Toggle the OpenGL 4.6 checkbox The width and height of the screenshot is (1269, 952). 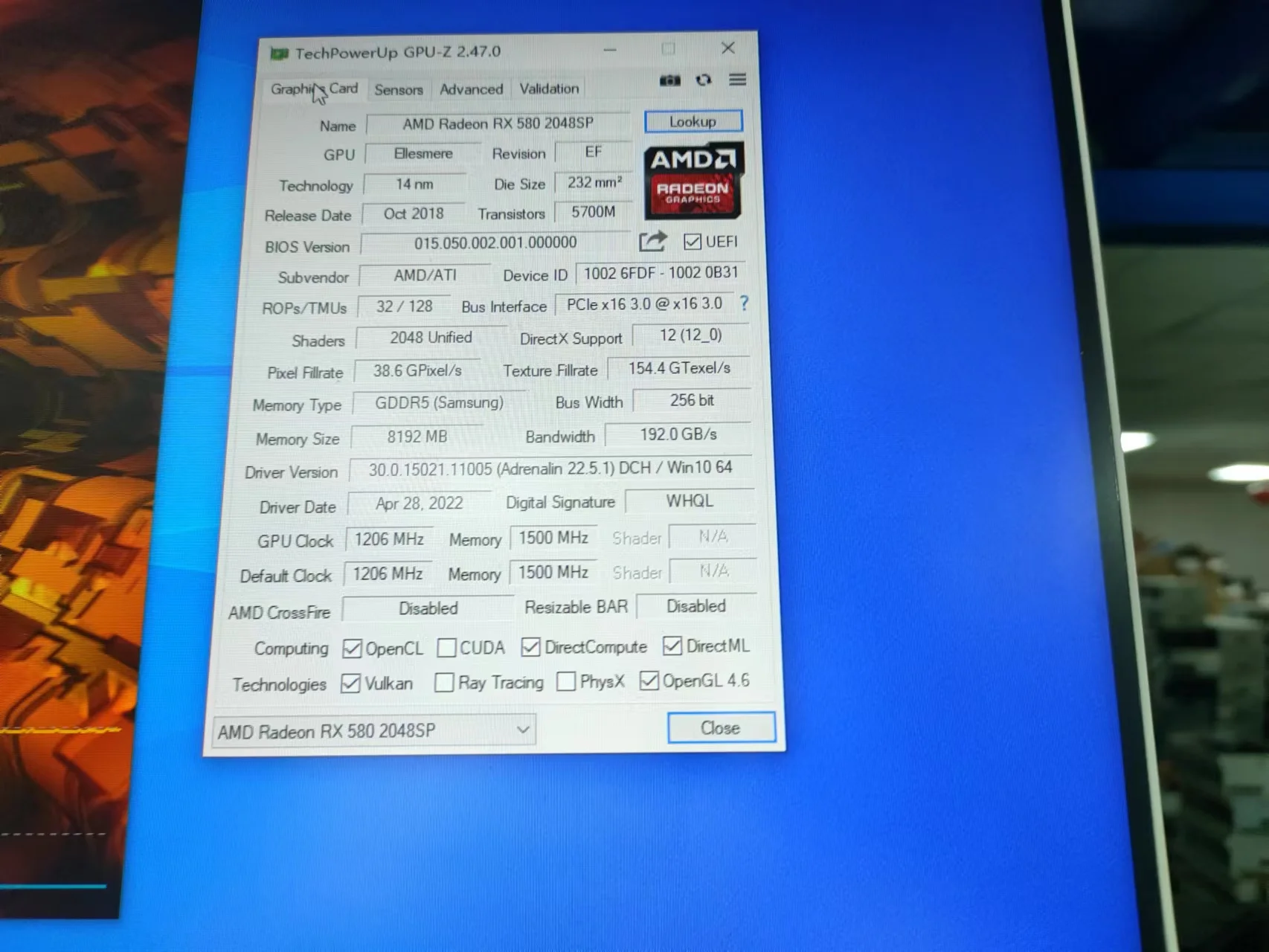[649, 681]
